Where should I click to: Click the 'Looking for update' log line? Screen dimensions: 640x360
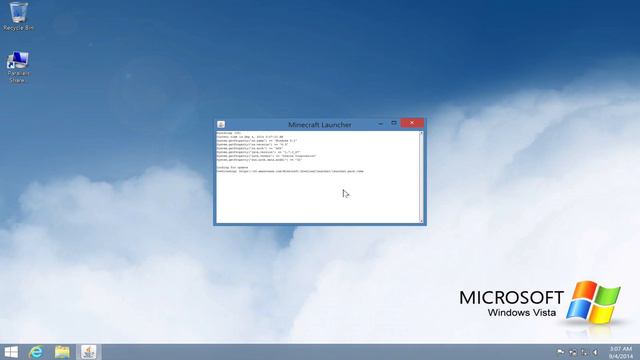(232, 167)
